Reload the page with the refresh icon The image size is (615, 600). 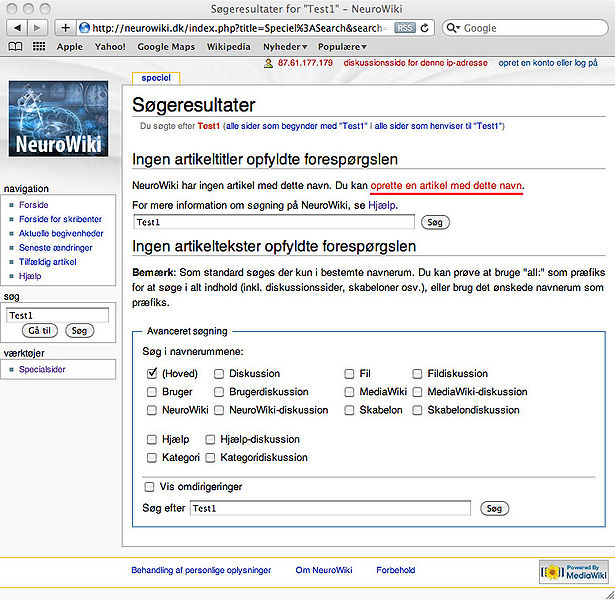pyautogui.click(x=424, y=28)
